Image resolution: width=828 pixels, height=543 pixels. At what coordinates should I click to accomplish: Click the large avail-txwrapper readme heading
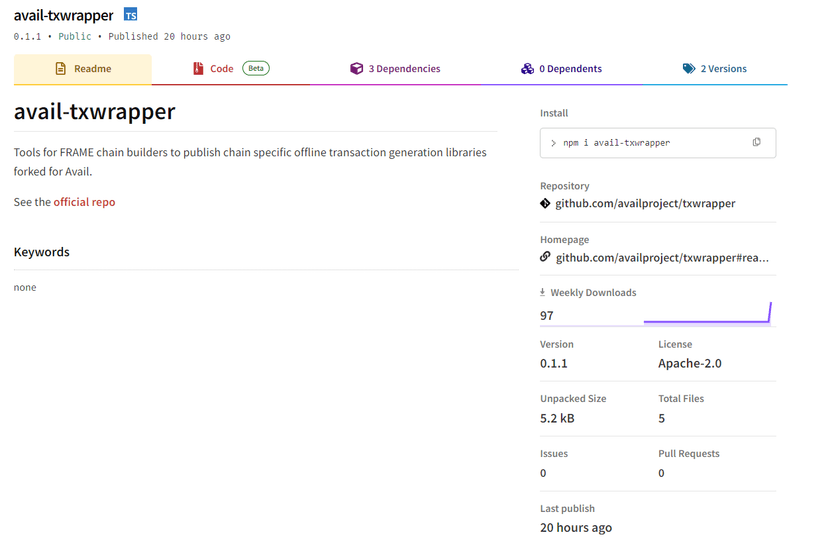point(95,111)
